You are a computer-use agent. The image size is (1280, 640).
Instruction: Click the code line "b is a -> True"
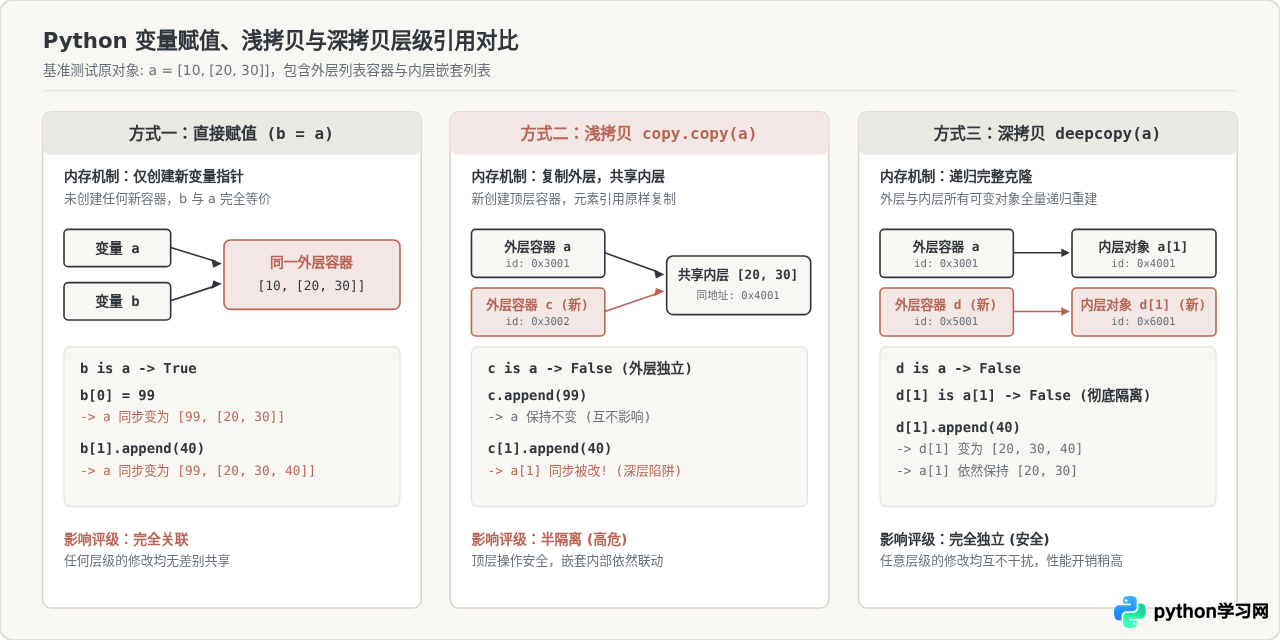(138, 368)
